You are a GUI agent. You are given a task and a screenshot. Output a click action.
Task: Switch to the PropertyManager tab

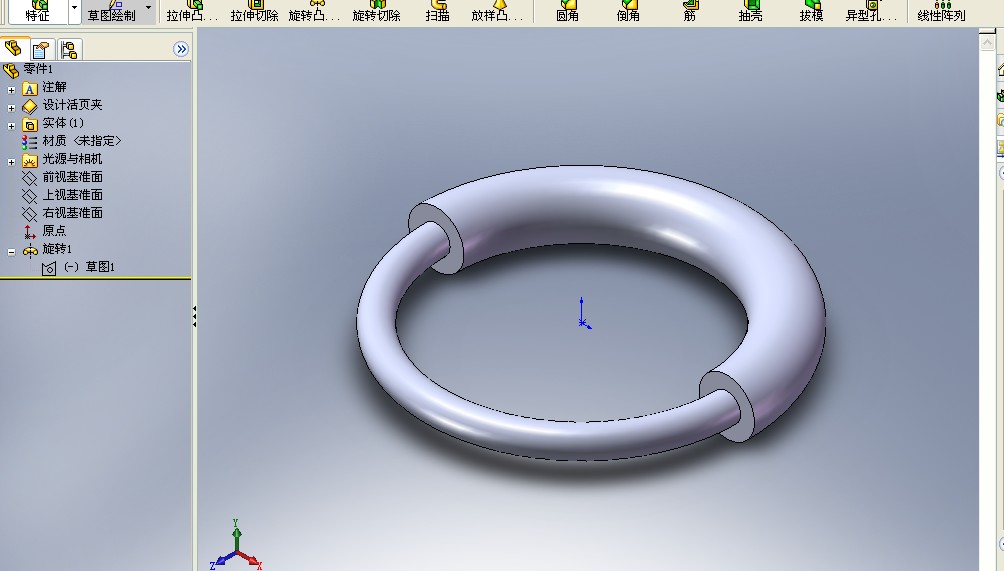tap(41, 49)
